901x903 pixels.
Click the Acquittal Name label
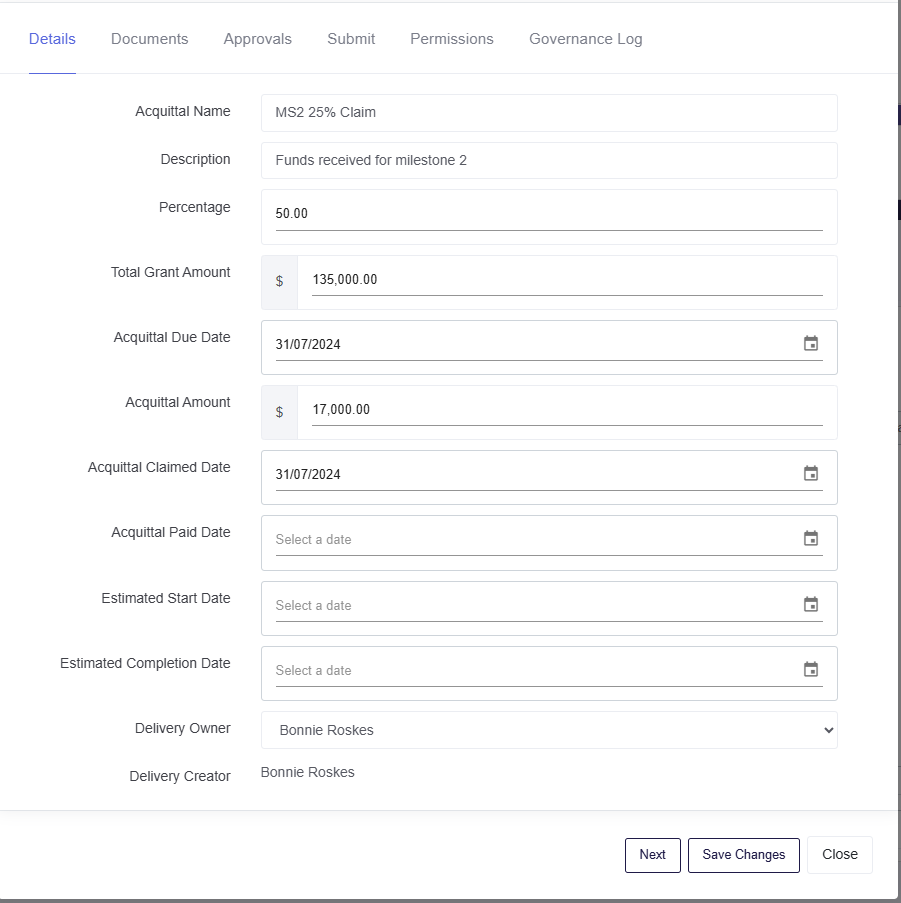183,111
